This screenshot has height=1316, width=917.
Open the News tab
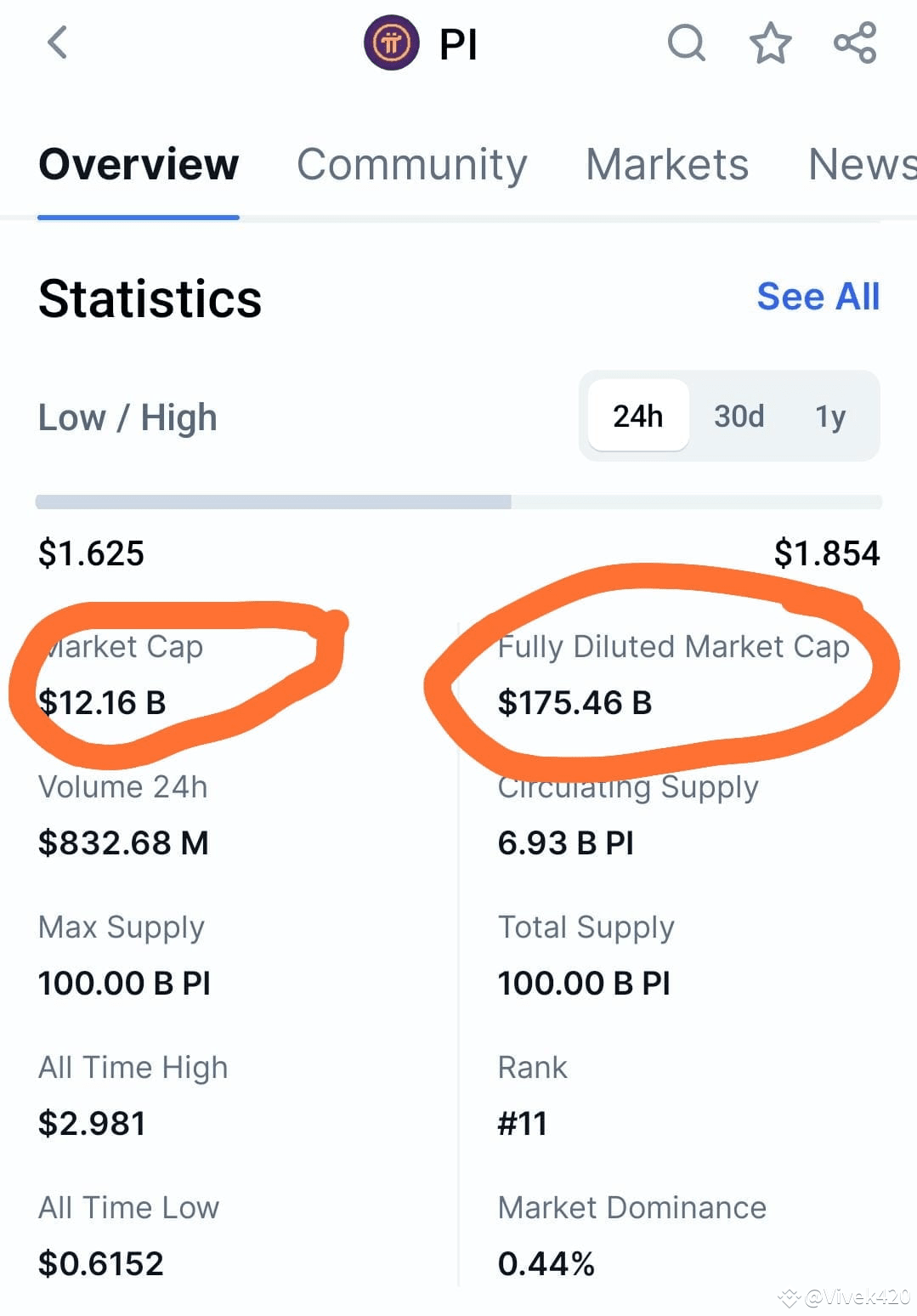click(x=862, y=164)
